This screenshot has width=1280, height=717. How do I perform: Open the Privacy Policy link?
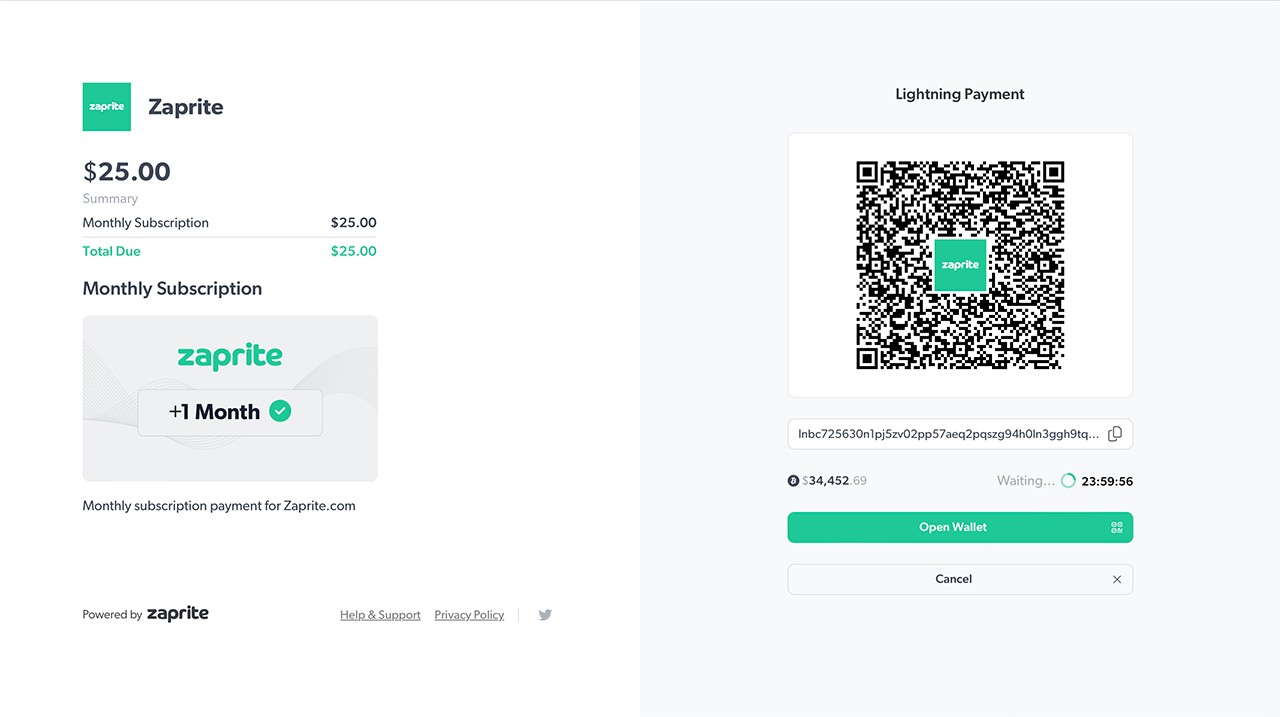point(469,615)
